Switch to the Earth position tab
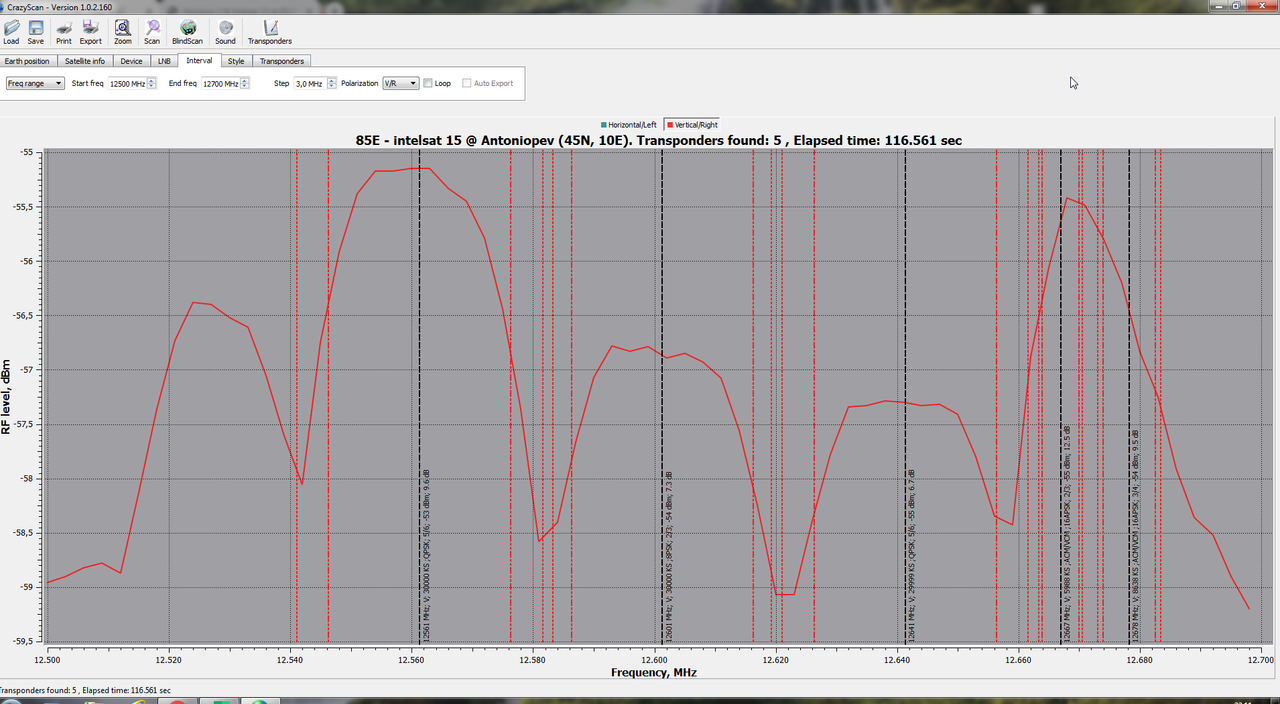Screen dimensions: 1280x704 27,61
